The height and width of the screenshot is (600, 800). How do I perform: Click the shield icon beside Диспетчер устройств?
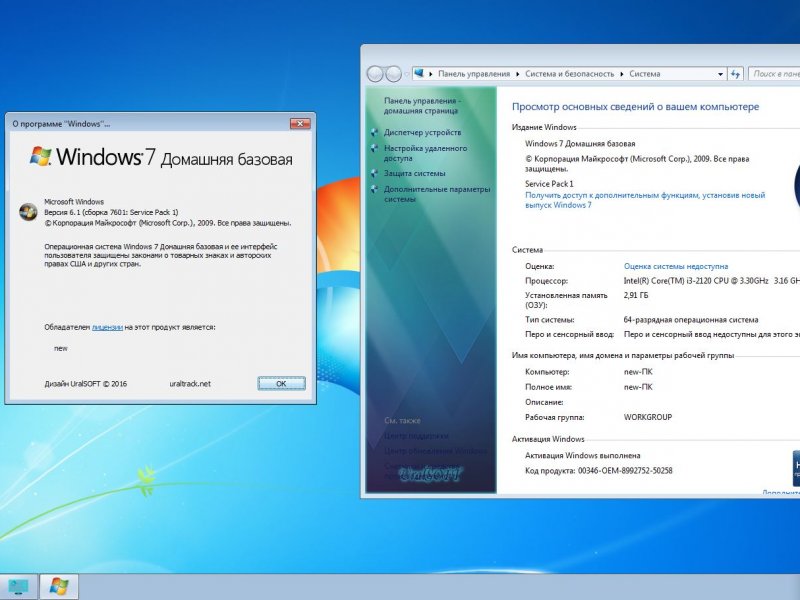point(374,133)
